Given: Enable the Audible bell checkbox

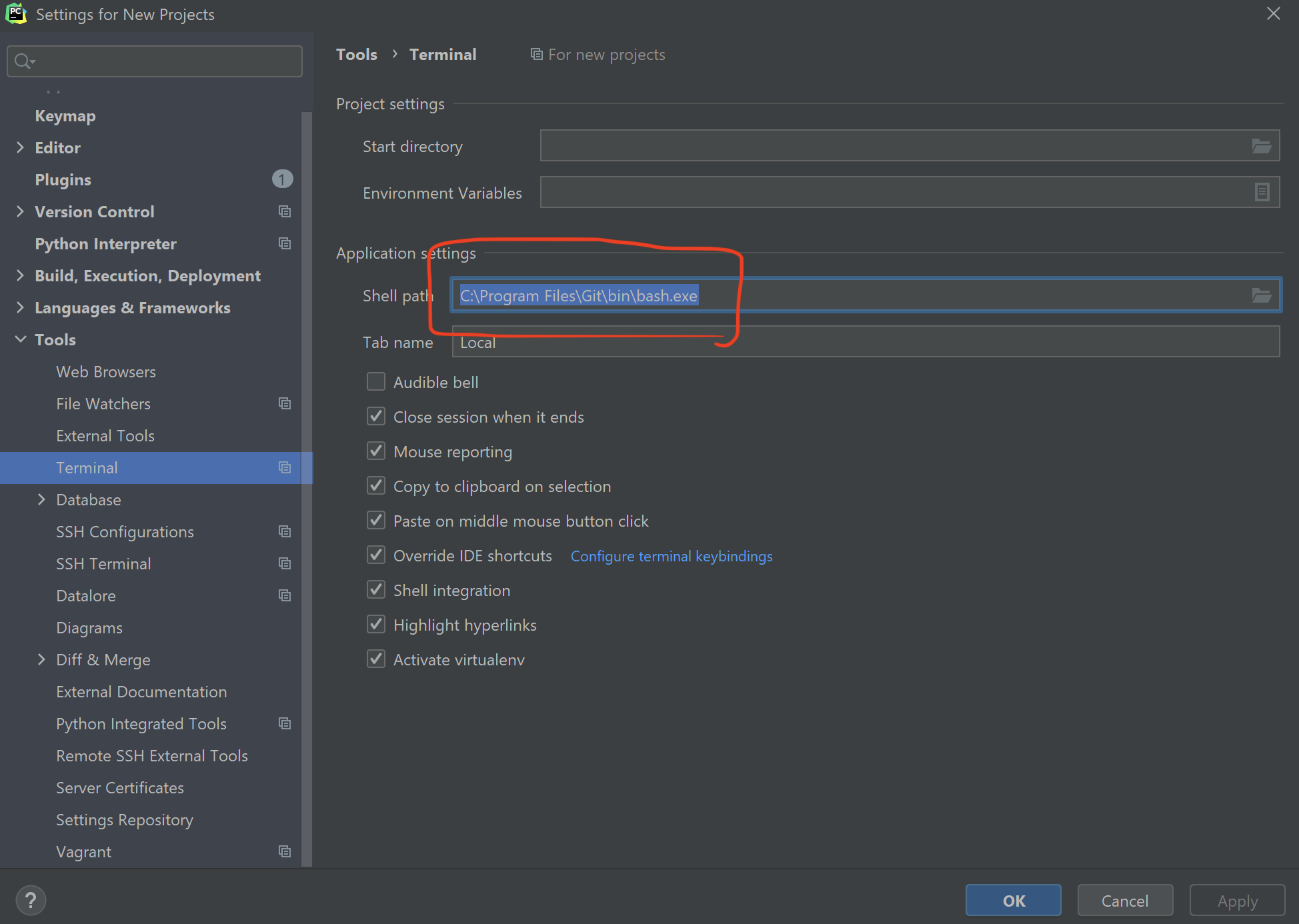Looking at the screenshot, I should coord(376,381).
